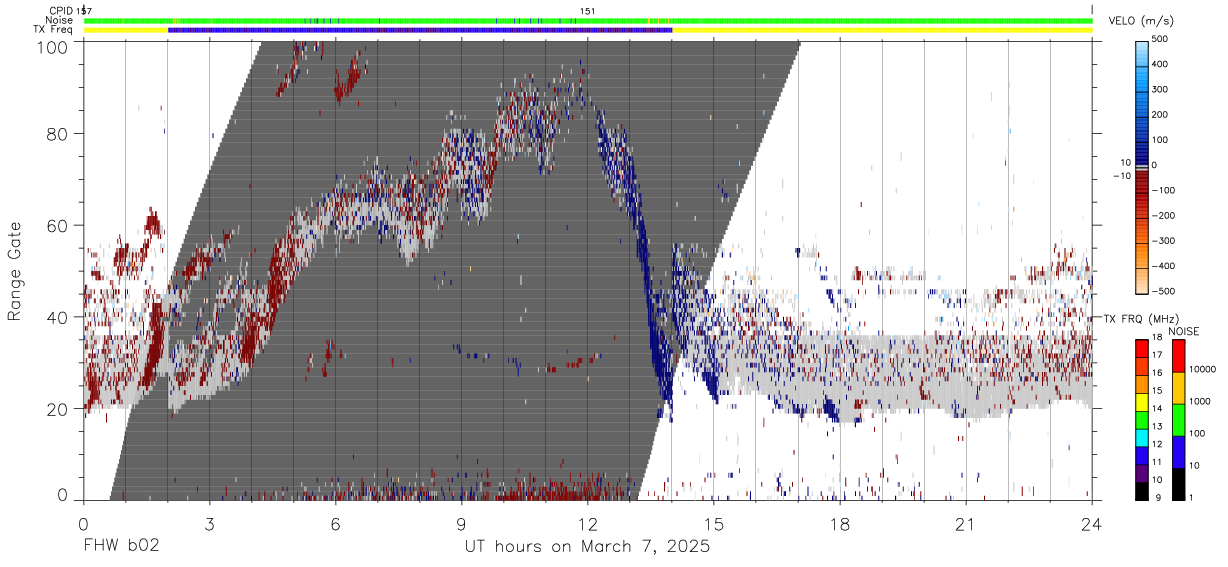This screenshot has height=567, width=1228.
Task: Click the purple swatch in TX FRQ legend
Action: (1142, 473)
